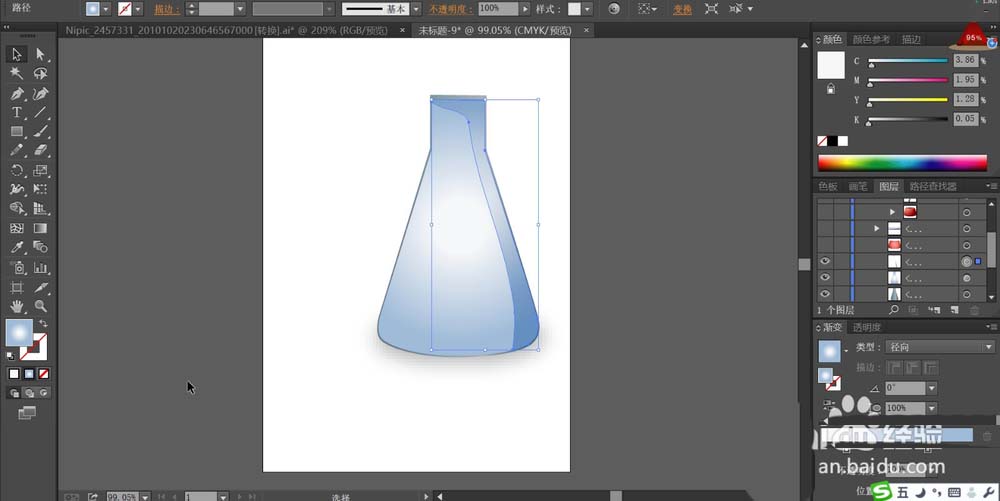This screenshot has height=501, width=1000.
Task: Click the large fill swatch in toolbox
Action: tap(19, 333)
